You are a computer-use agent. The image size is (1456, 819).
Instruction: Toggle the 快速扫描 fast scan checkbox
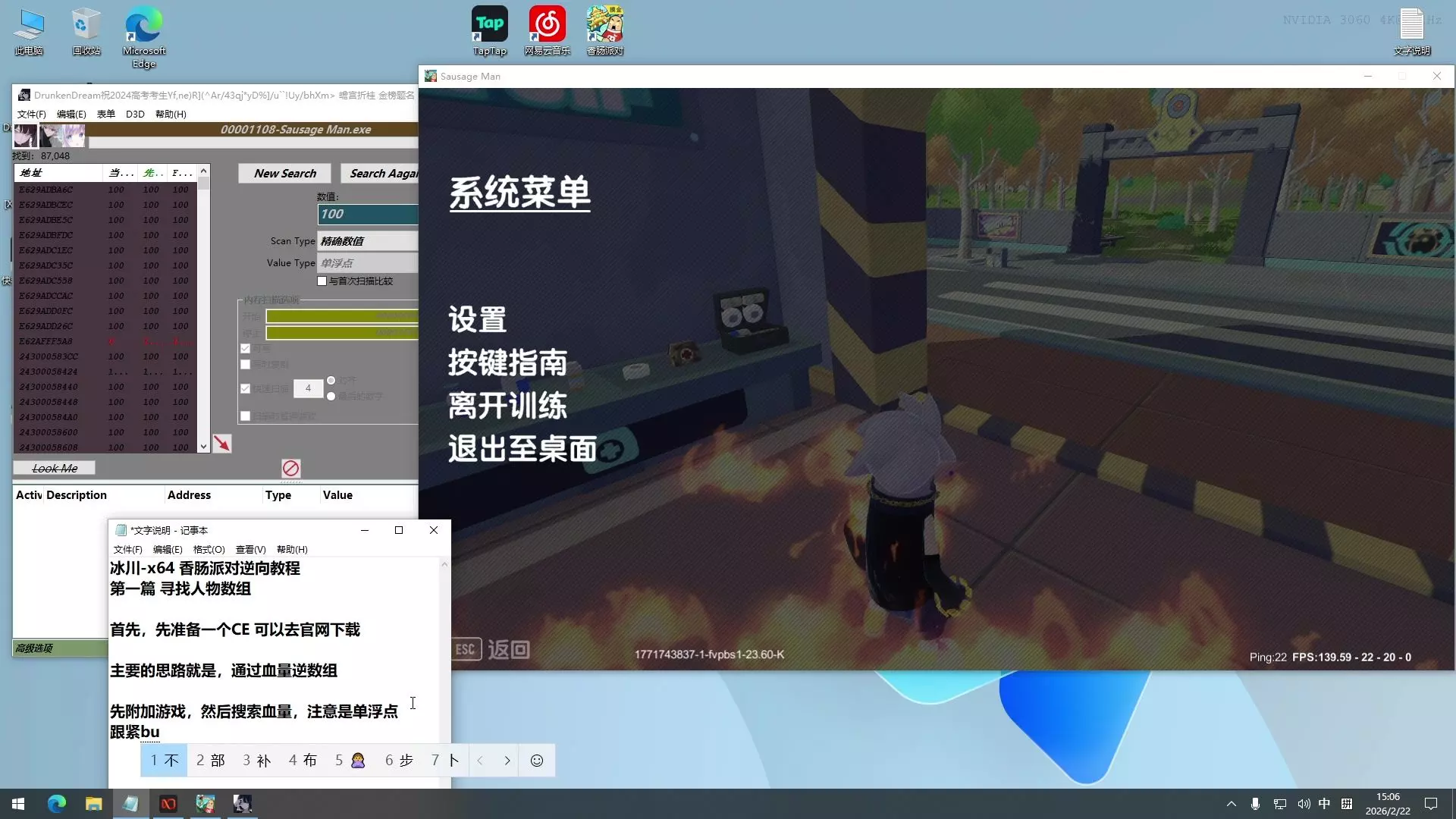pos(246,388)
